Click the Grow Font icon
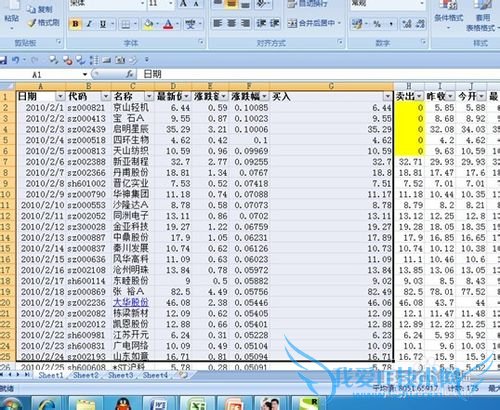Screen dimensions: 500x410 click(184, 4)
